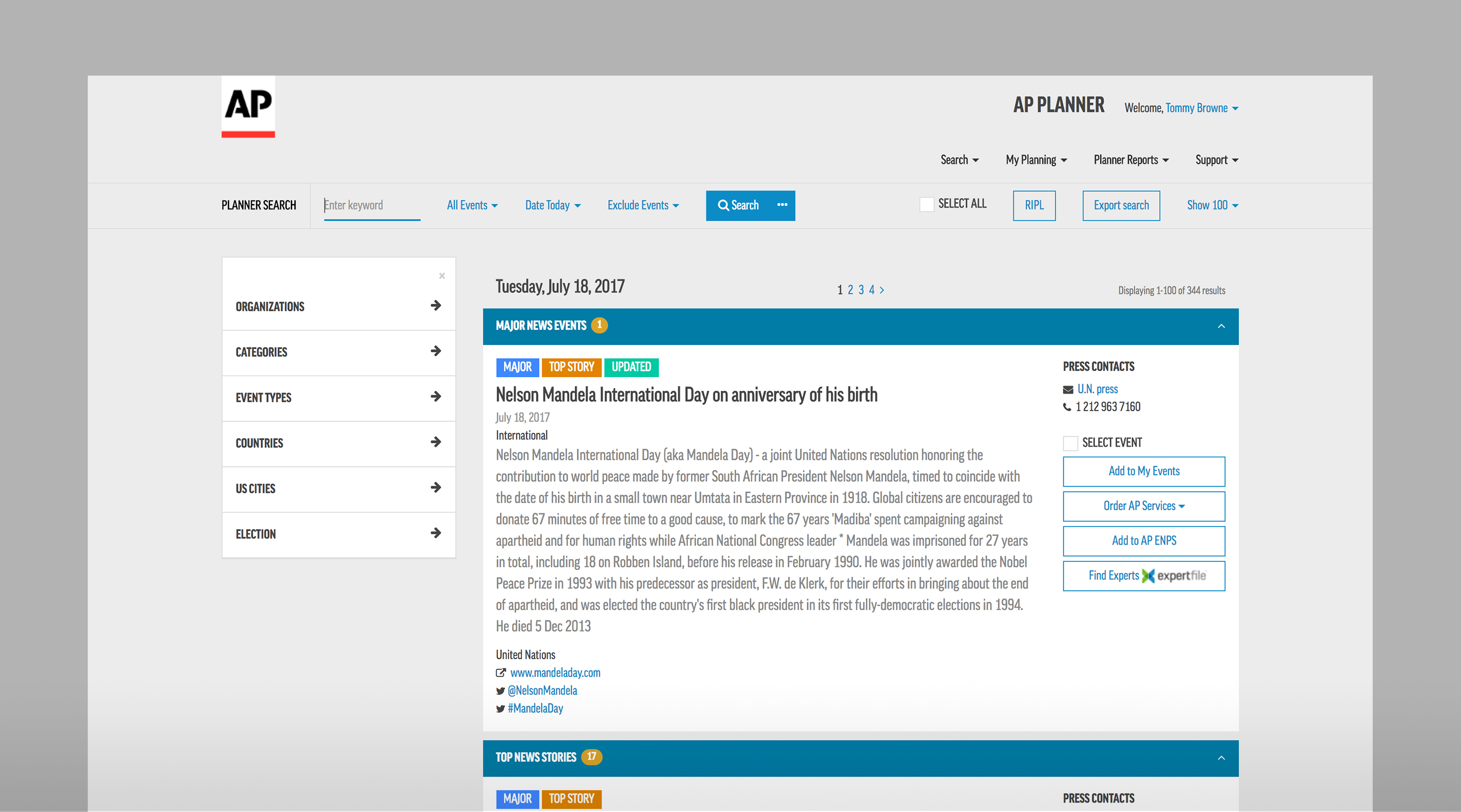The image size is (1461, 812).
Task: Open the U.N. press contact link
Action: pyautogui.click(x=1097, y=390)
